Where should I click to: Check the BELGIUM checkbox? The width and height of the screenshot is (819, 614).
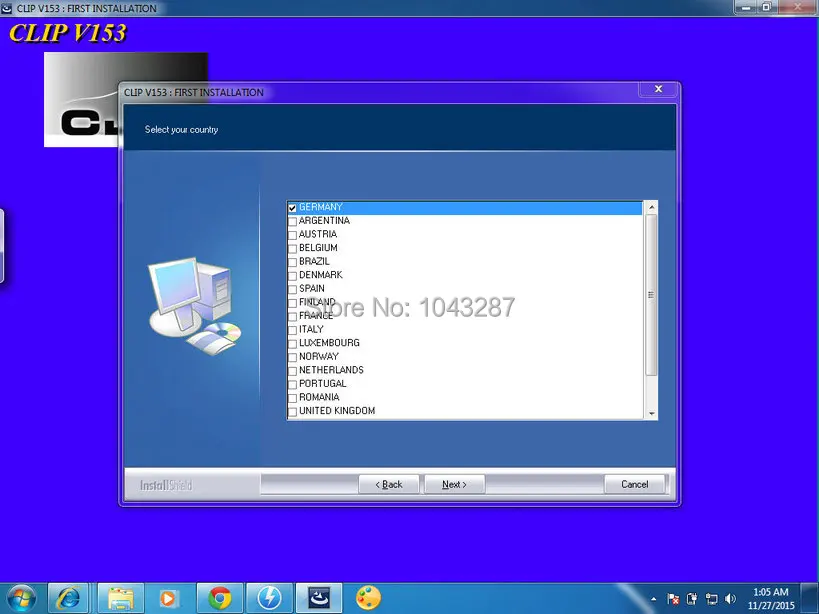[292, 249]
